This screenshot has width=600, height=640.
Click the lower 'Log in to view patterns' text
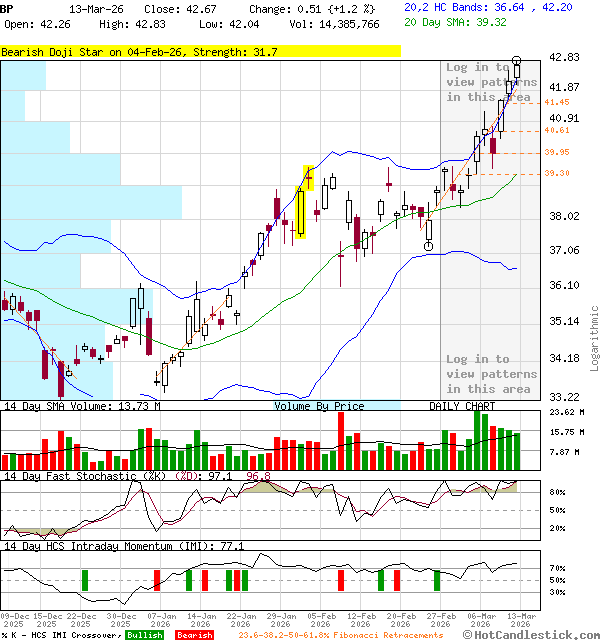[491, 374]
